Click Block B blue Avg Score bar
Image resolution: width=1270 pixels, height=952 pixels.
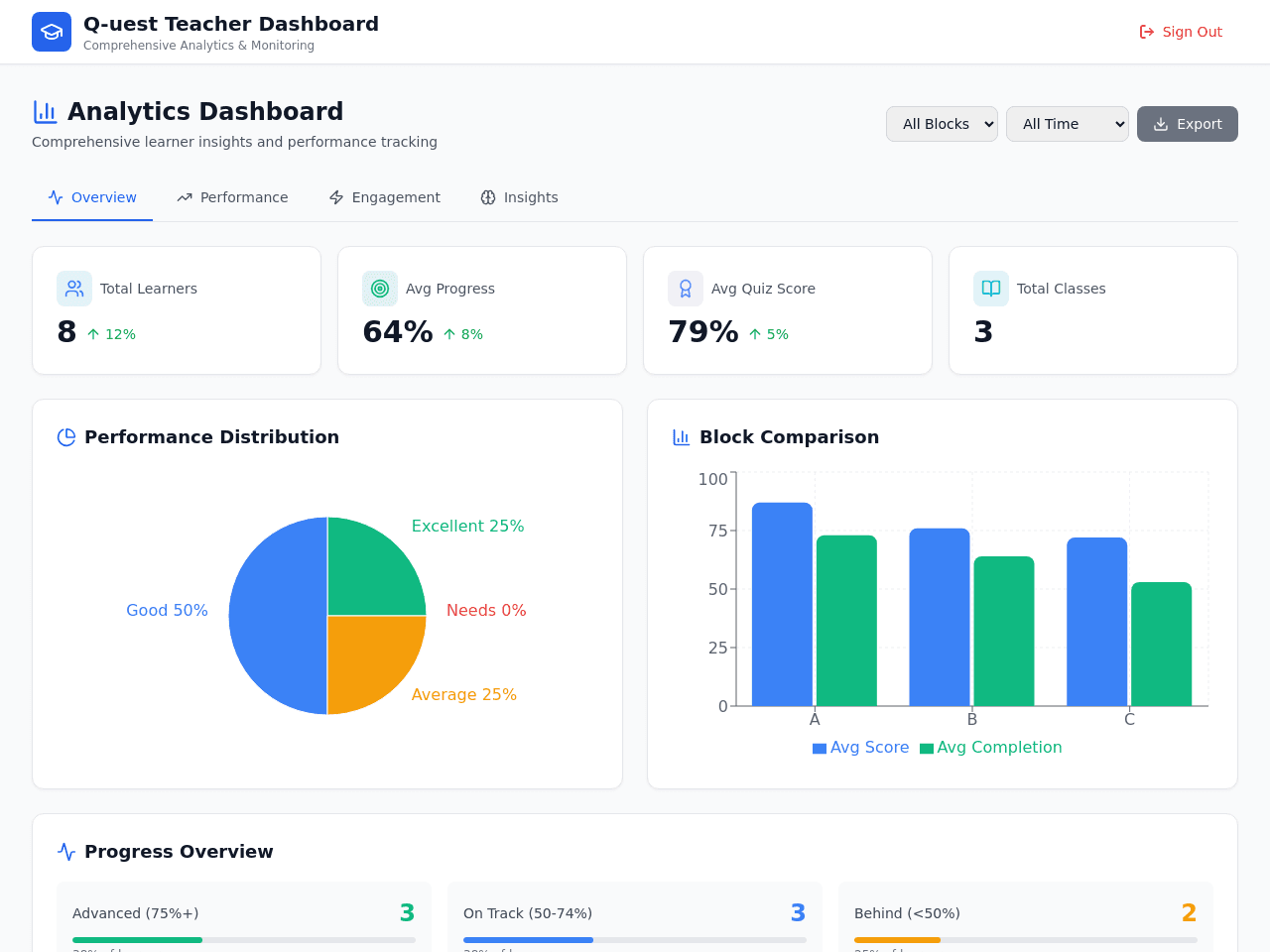coord(940,617)
